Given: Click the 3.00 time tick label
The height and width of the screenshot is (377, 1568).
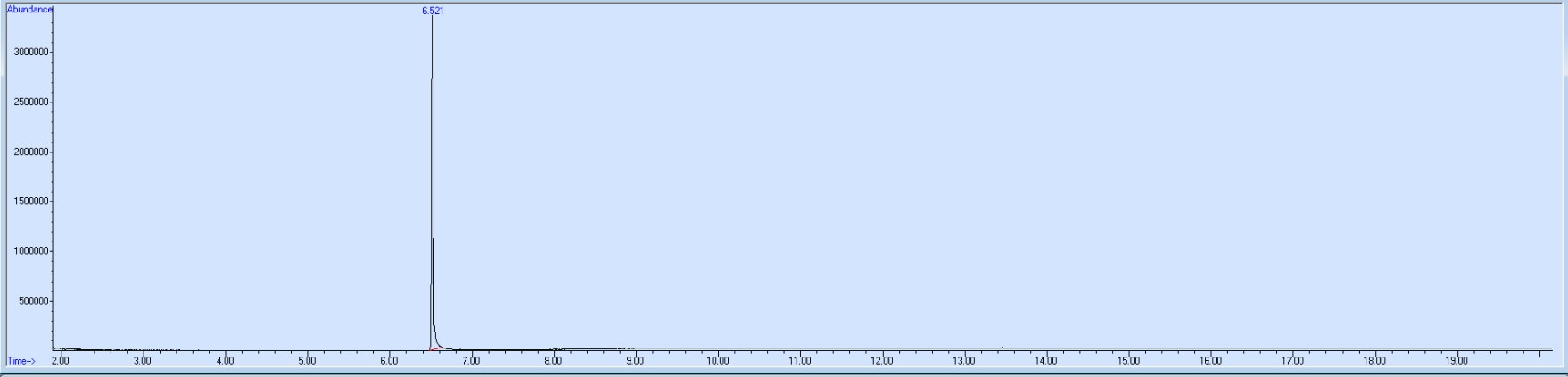Looking at the screenshot, I should pyautogui.click(x=143, y=361).
